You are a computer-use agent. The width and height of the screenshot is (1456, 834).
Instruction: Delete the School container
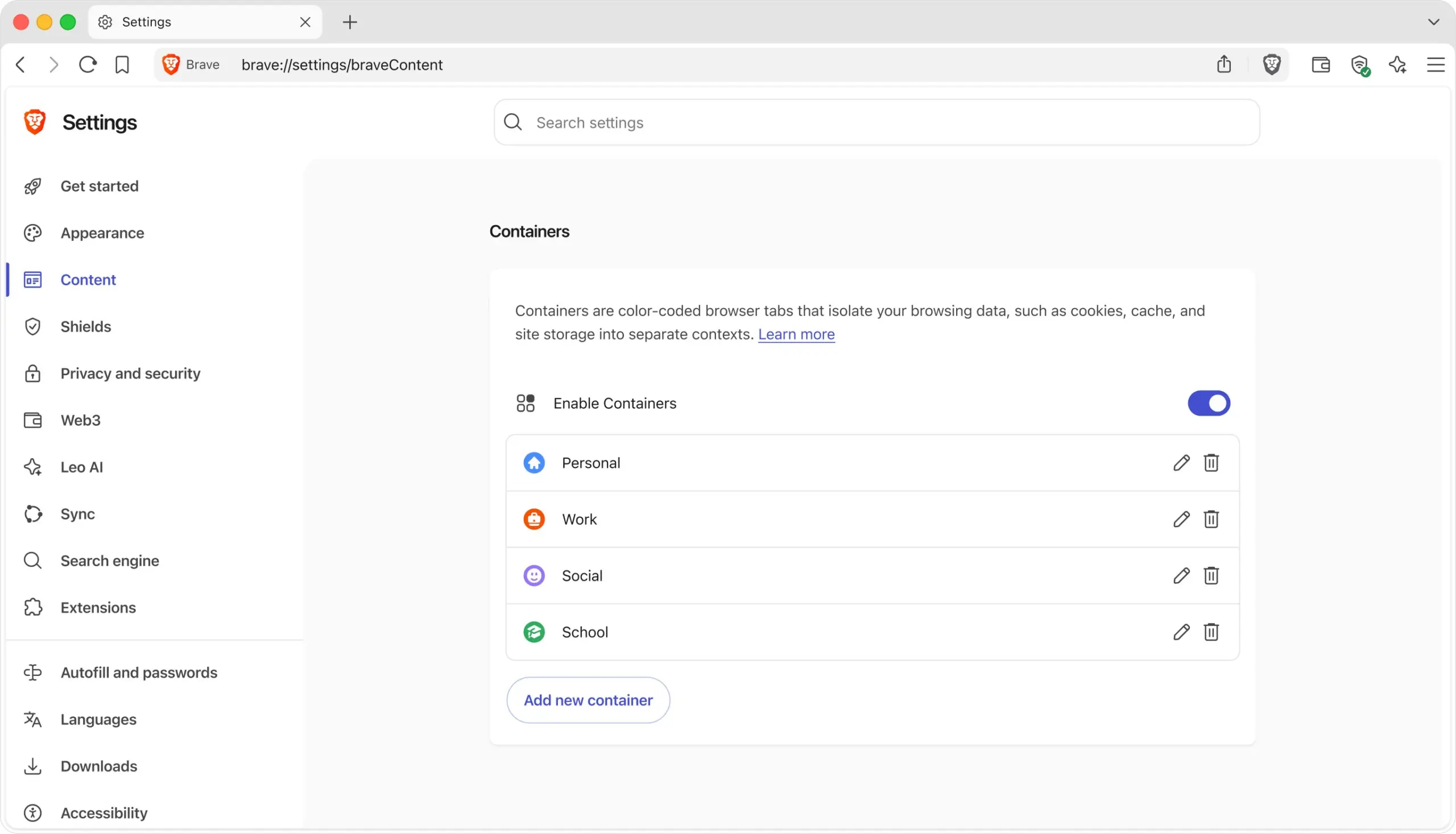[x=1211, y=632]
